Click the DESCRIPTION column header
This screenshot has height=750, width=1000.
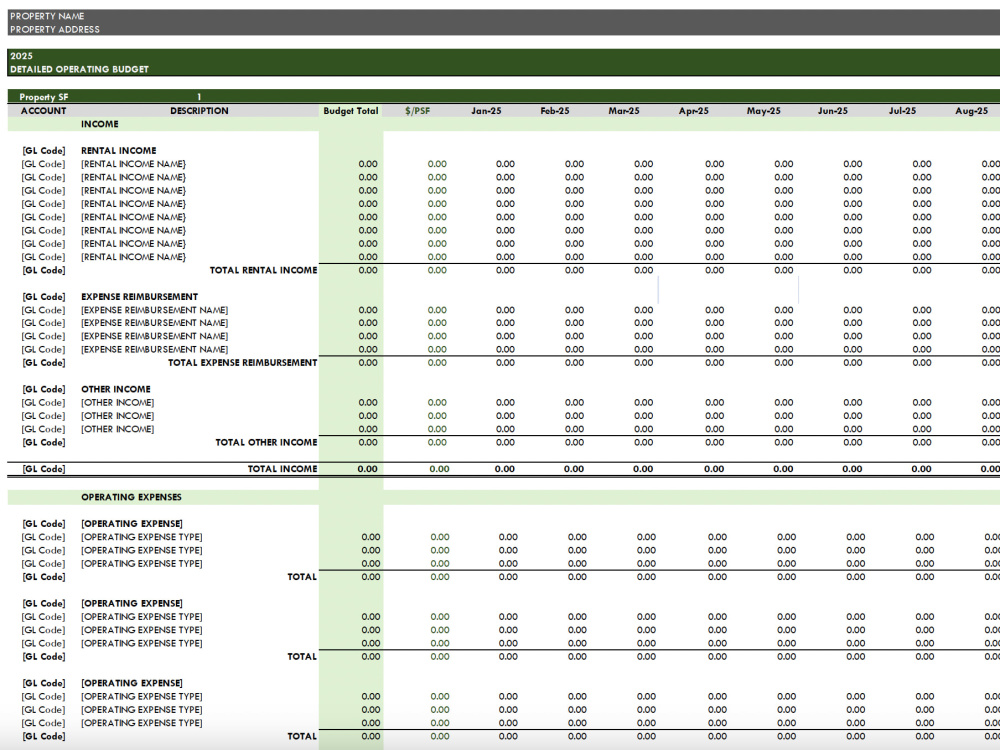(x=199, y=111)
